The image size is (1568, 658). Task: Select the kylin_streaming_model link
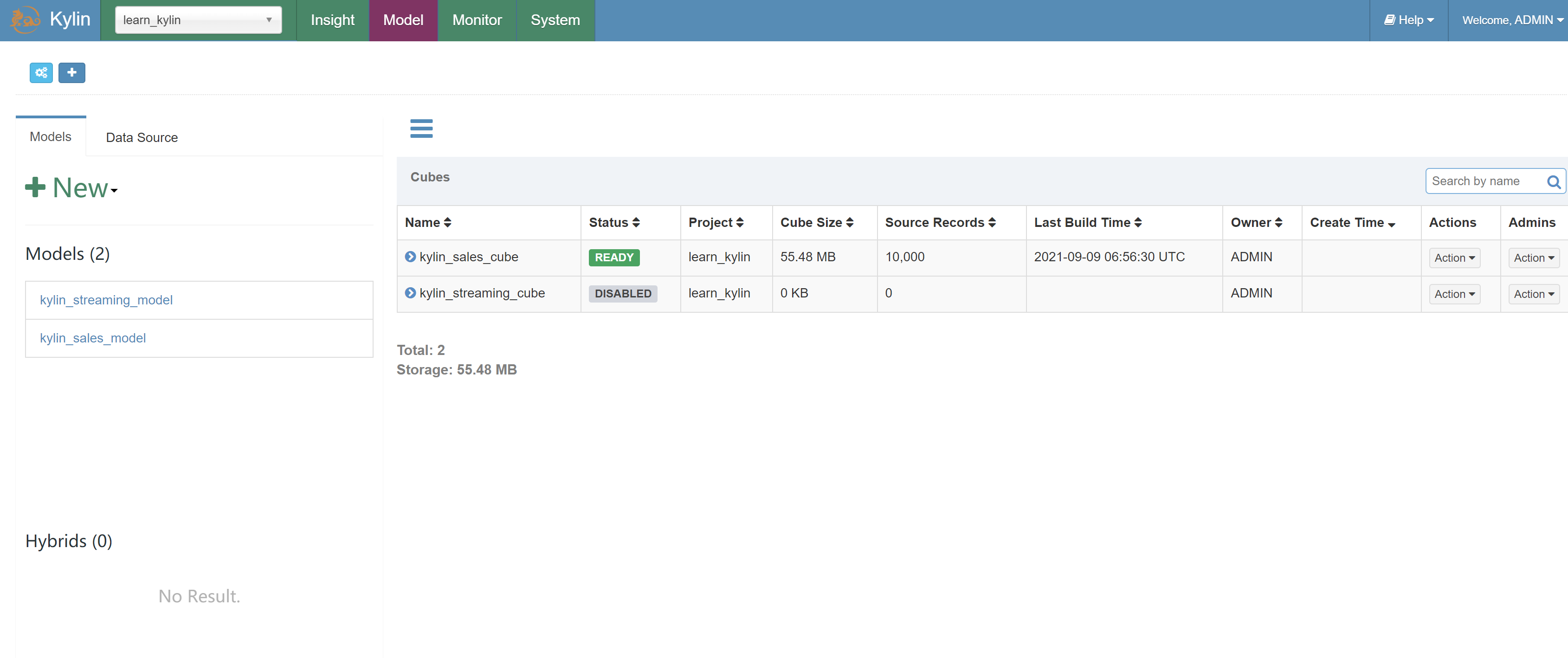pyautogui.click(x=106, y=299)
